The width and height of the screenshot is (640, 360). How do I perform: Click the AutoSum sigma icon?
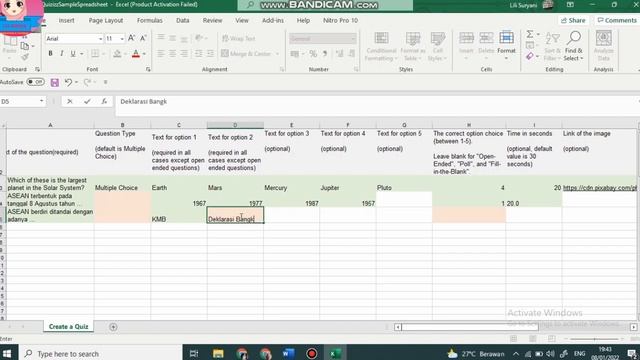530,34
